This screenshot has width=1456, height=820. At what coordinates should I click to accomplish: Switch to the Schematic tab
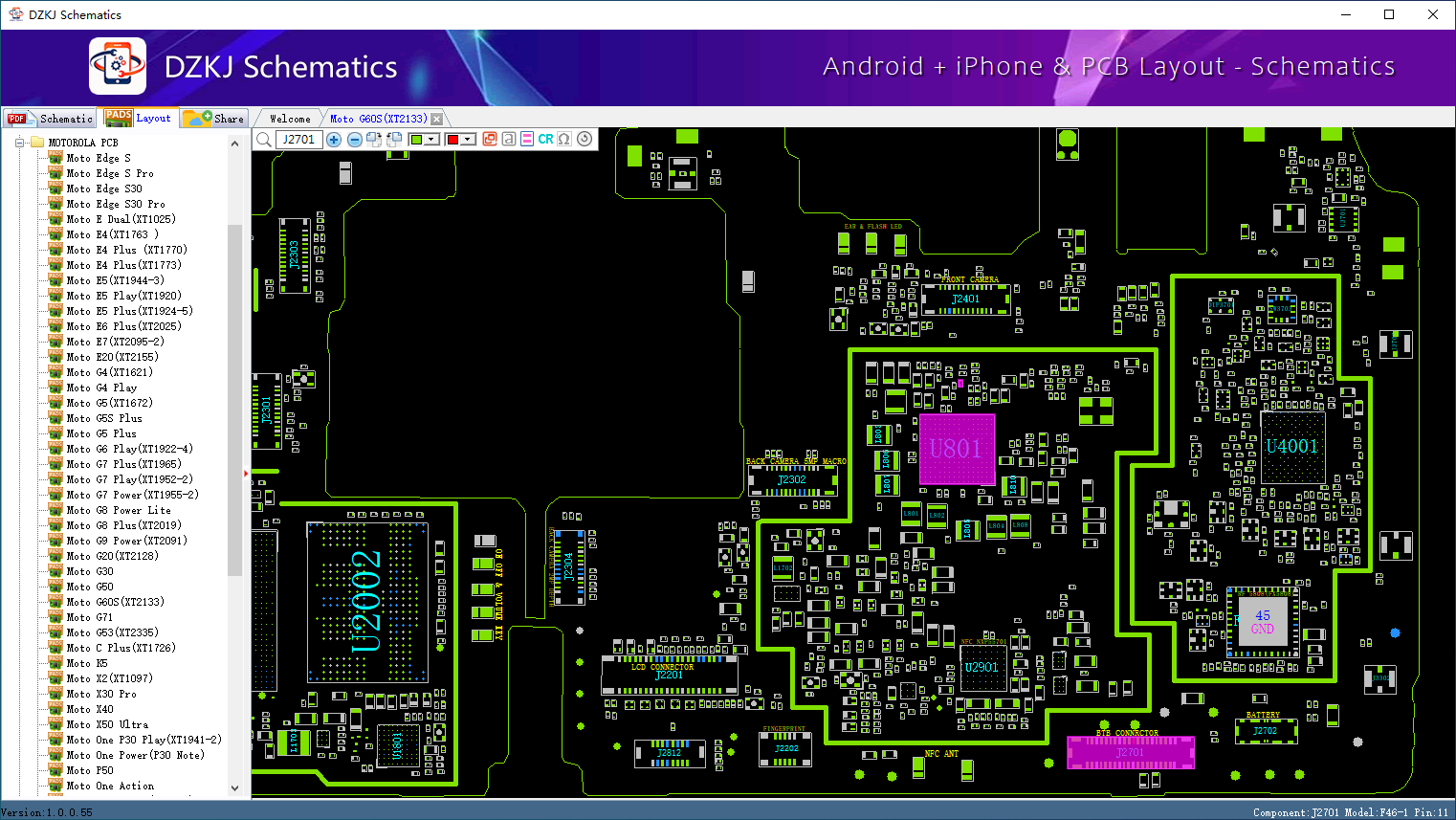click(x=50, y=119)
